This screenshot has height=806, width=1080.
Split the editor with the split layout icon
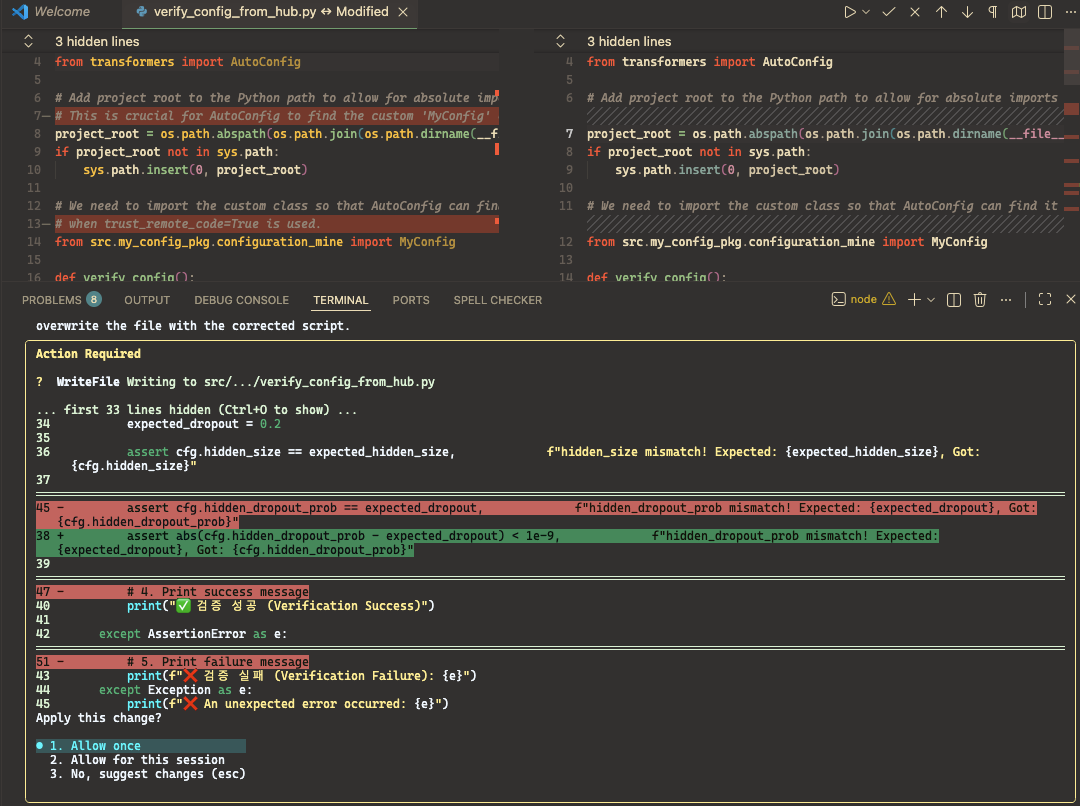coord(1045,12)
